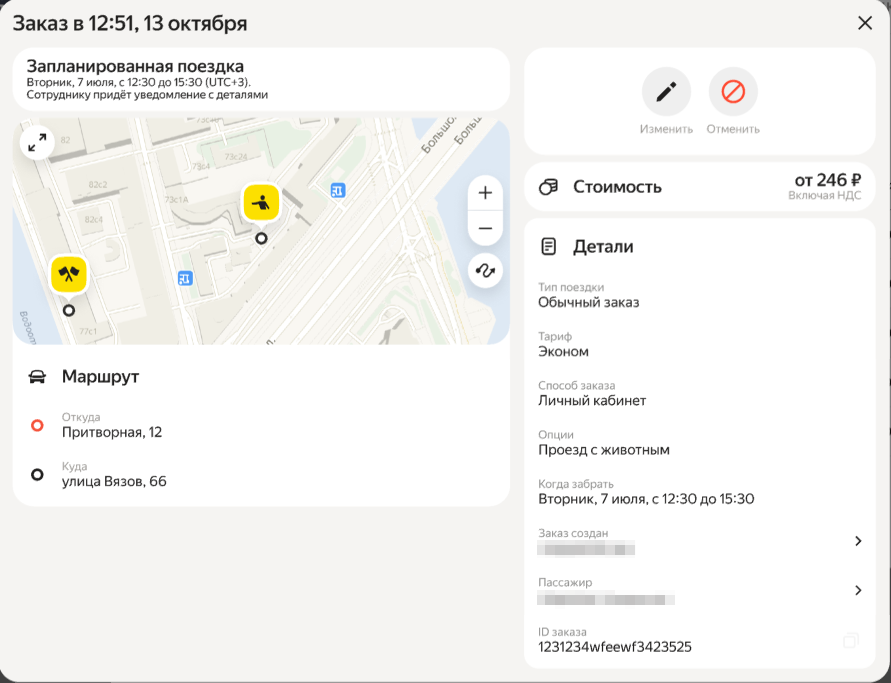Click the yellow destination flags marker
The image size is (891, 683).
tap(68, 274)
